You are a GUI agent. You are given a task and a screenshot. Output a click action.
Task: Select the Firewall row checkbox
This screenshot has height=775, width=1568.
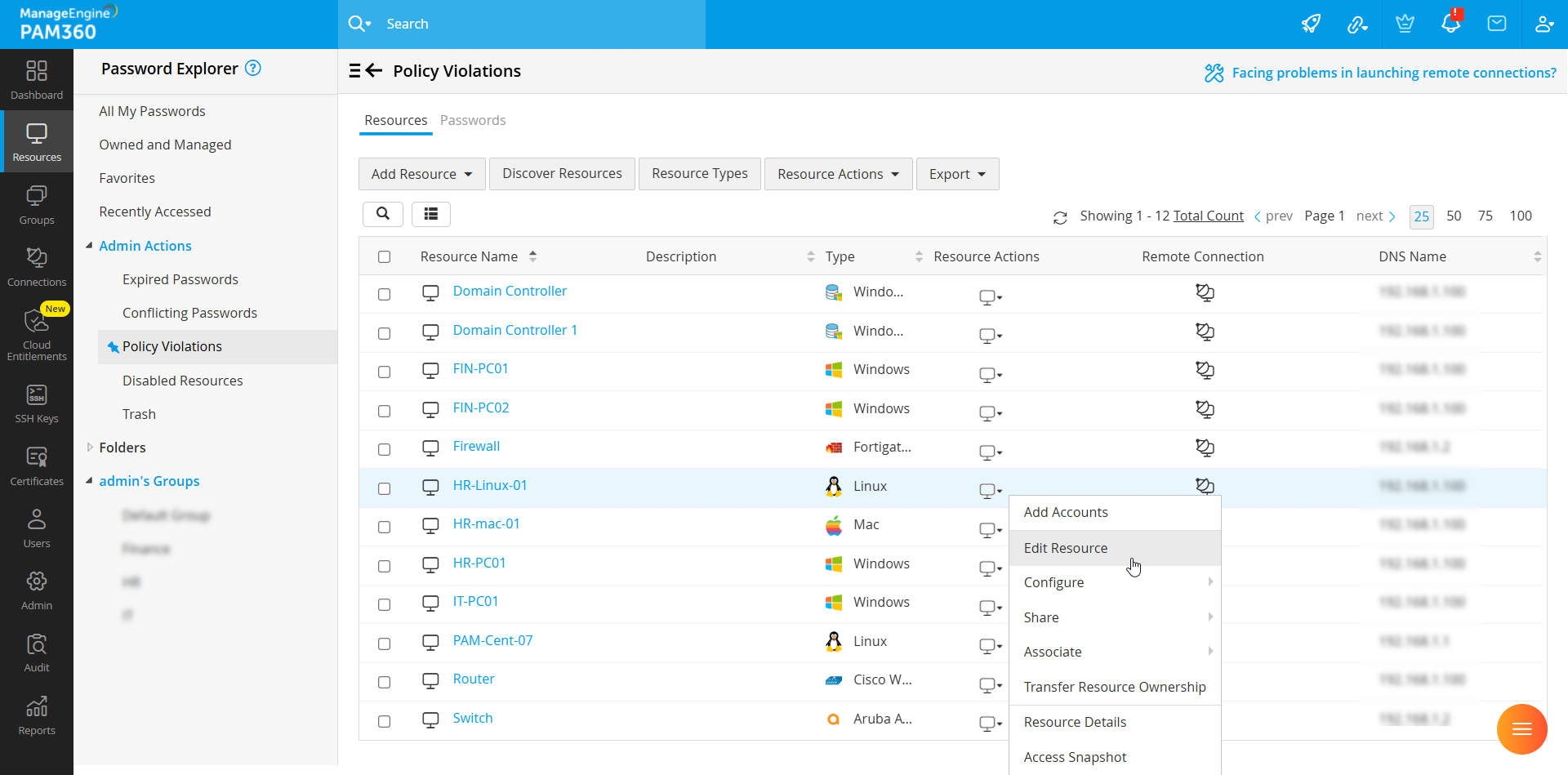(384, 449)
